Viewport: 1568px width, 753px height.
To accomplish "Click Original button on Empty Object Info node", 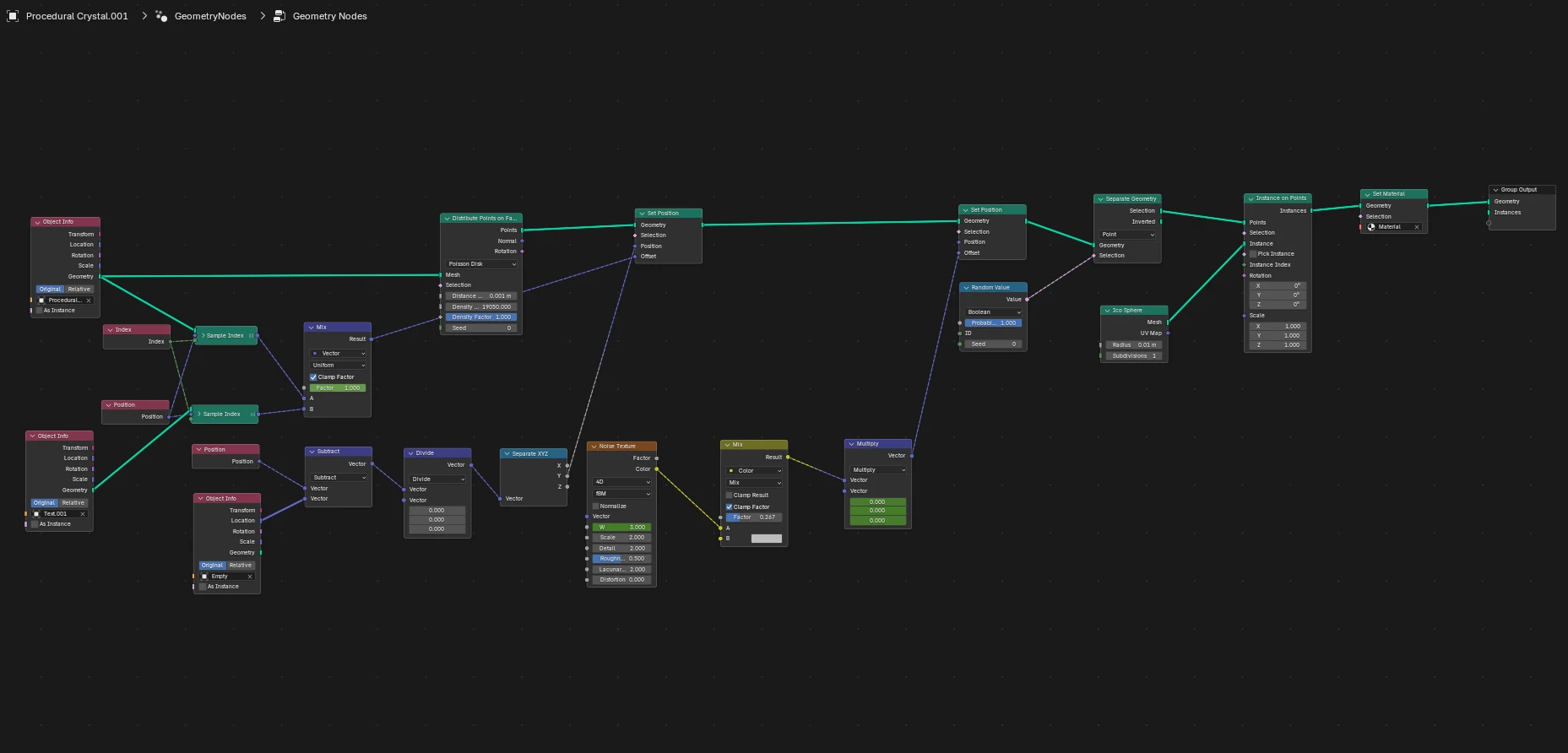I will click(x=212, y=566).
